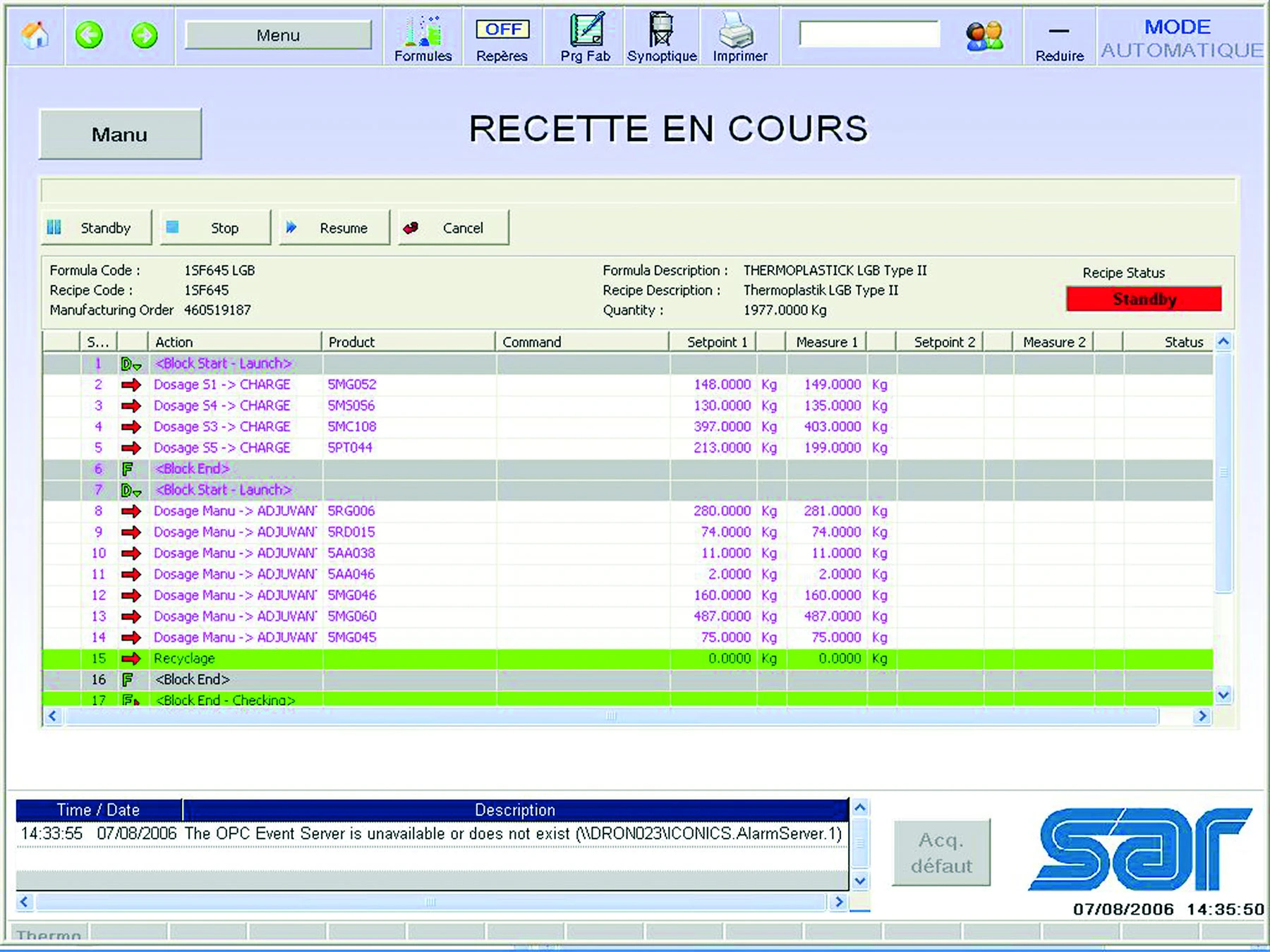Click the home icon
Viewport: 1270px width, 952px height.
pos(33,34)
